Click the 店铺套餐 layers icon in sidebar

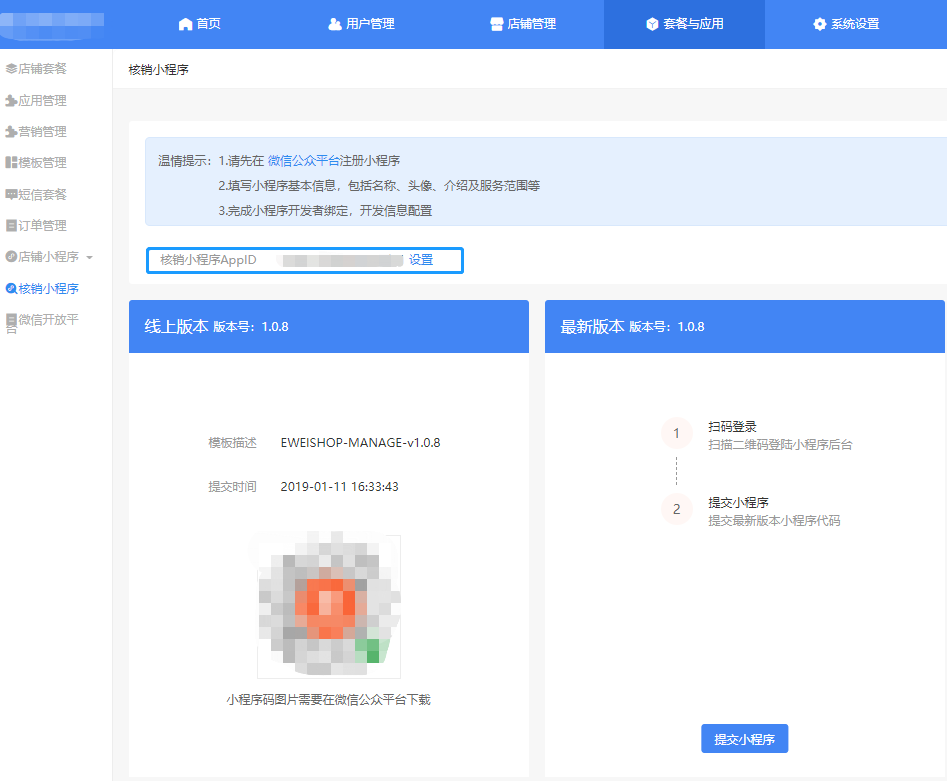click(11, 69)
